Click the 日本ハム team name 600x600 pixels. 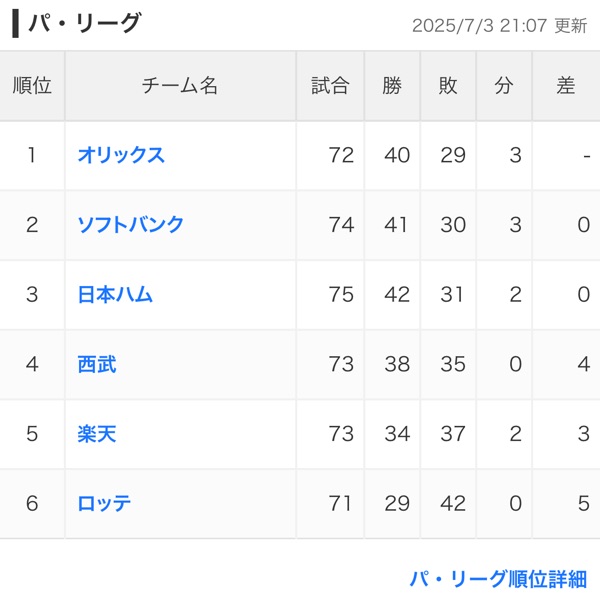[x=115, y=295]
